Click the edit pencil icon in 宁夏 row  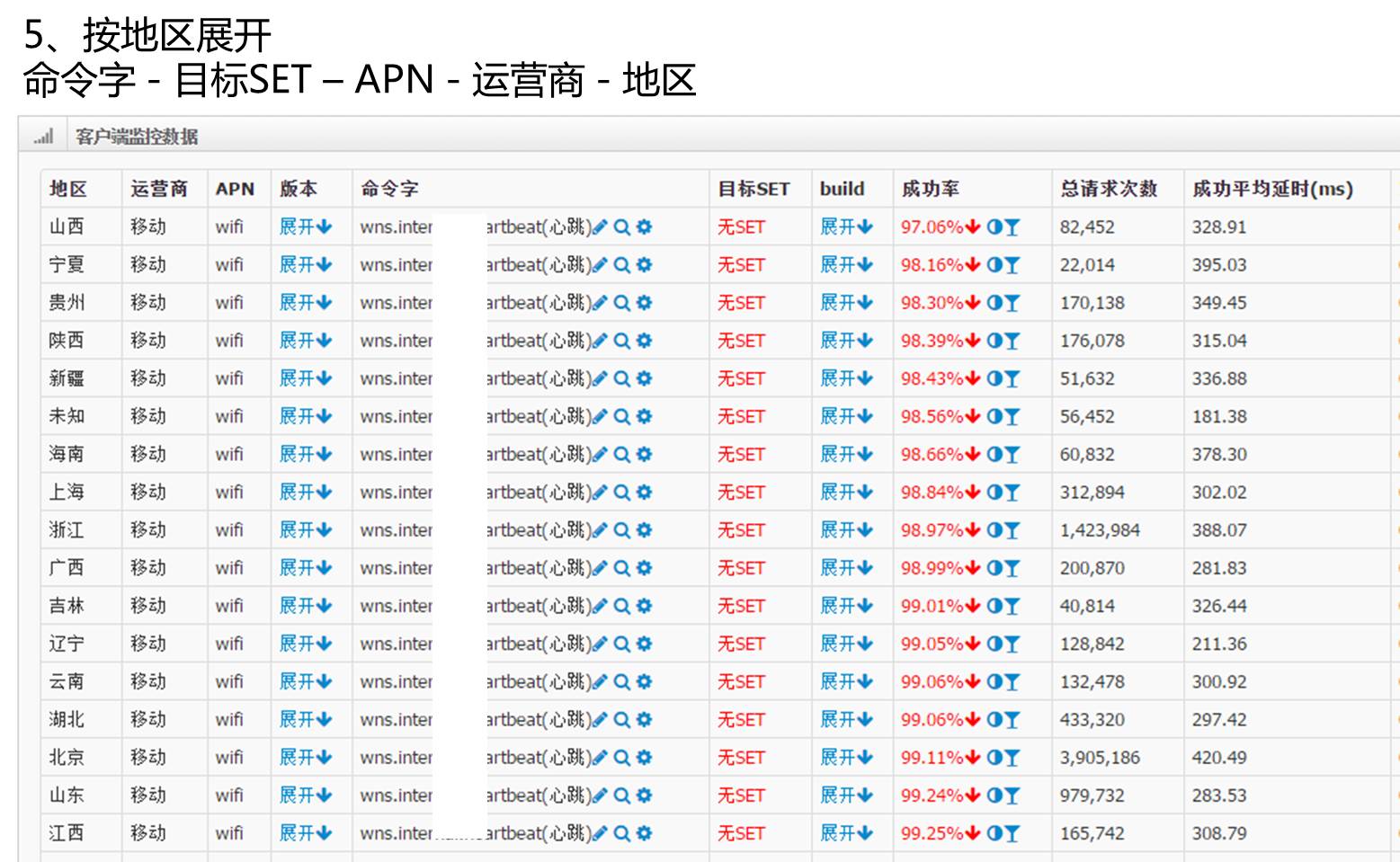point(600,265)
